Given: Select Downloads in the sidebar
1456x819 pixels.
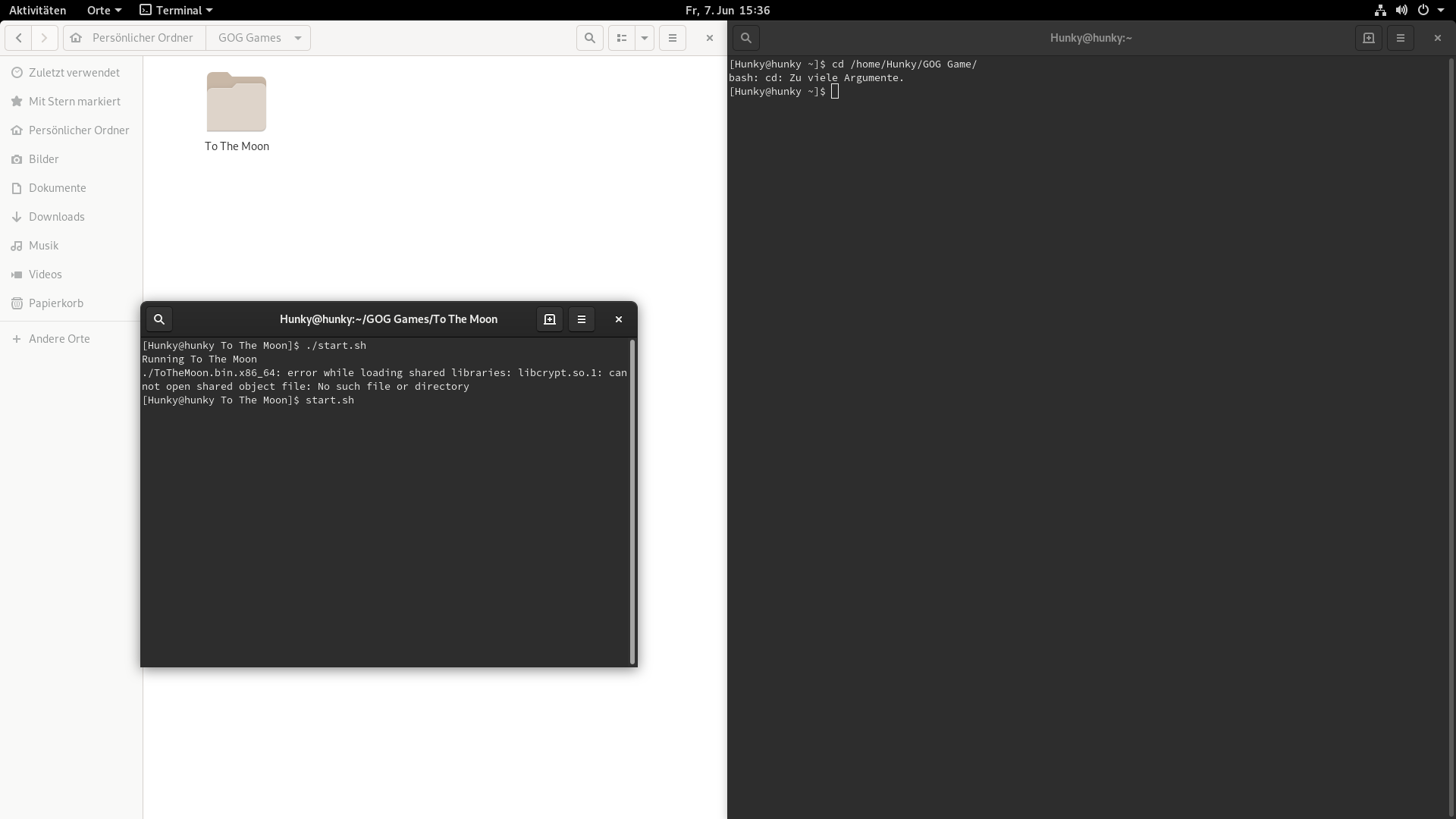Looking at the screenshot, I should (x=57, y=217).
